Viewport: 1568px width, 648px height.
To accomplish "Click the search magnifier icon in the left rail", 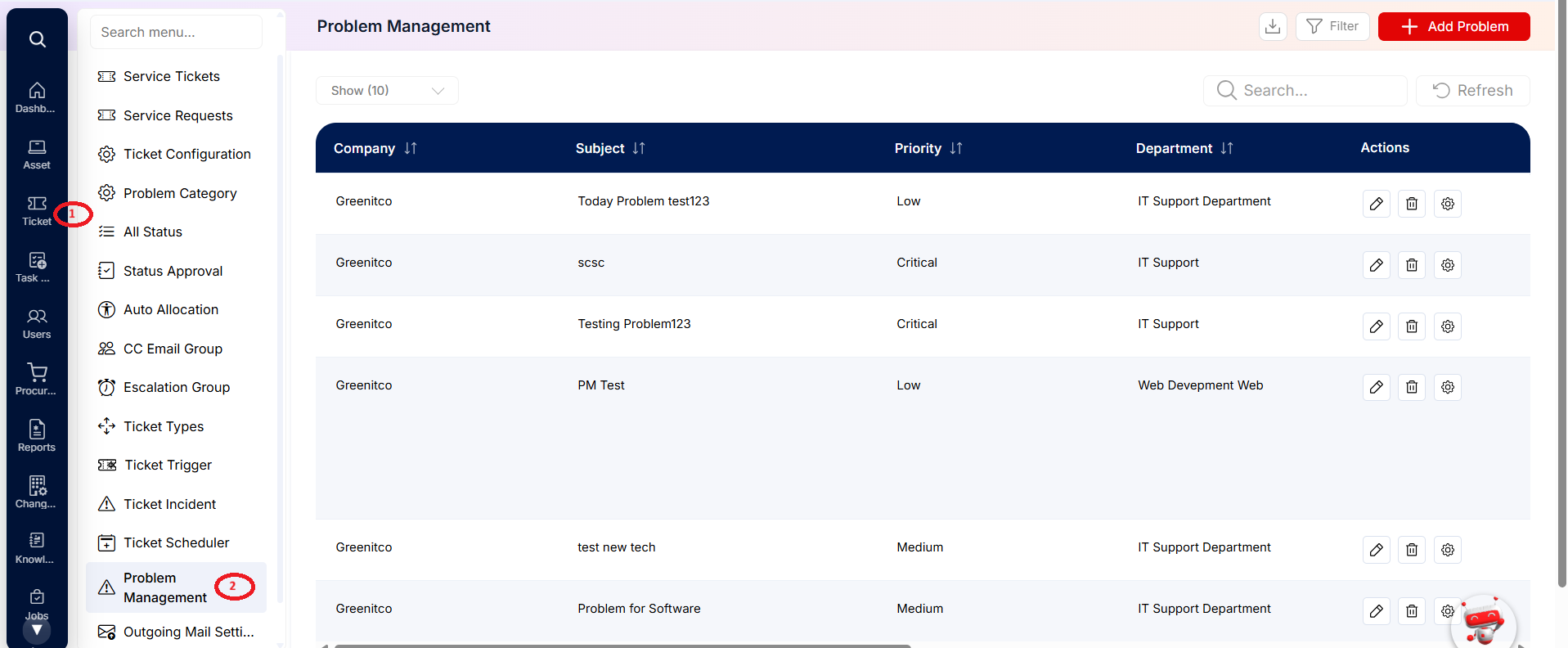I will pyautogui.click(x=37, y=39).
